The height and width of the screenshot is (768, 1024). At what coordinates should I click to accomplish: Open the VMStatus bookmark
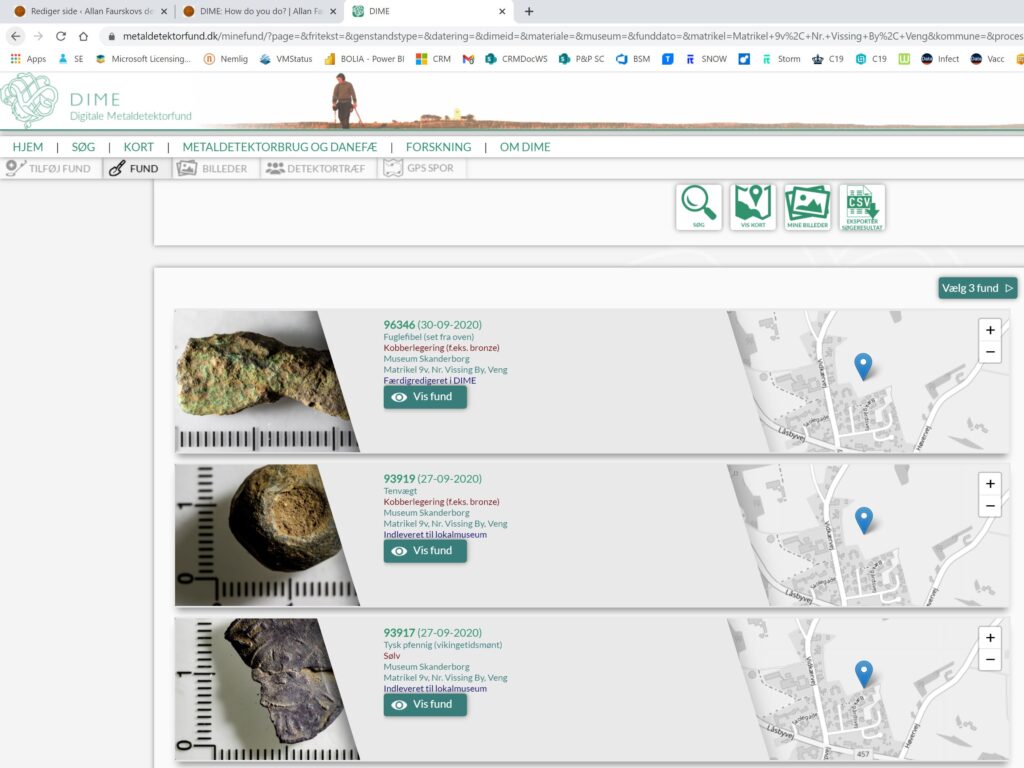(x=286, y=59)
